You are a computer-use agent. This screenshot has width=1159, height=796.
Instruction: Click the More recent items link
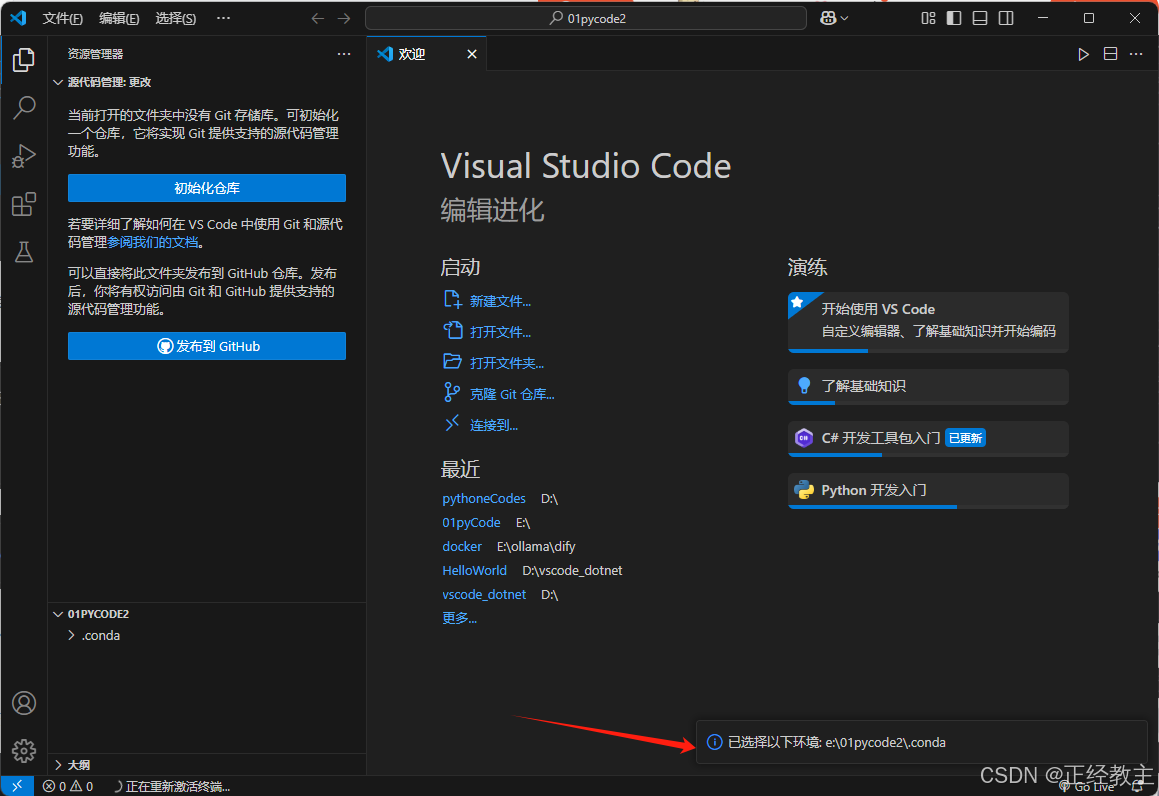459,618
